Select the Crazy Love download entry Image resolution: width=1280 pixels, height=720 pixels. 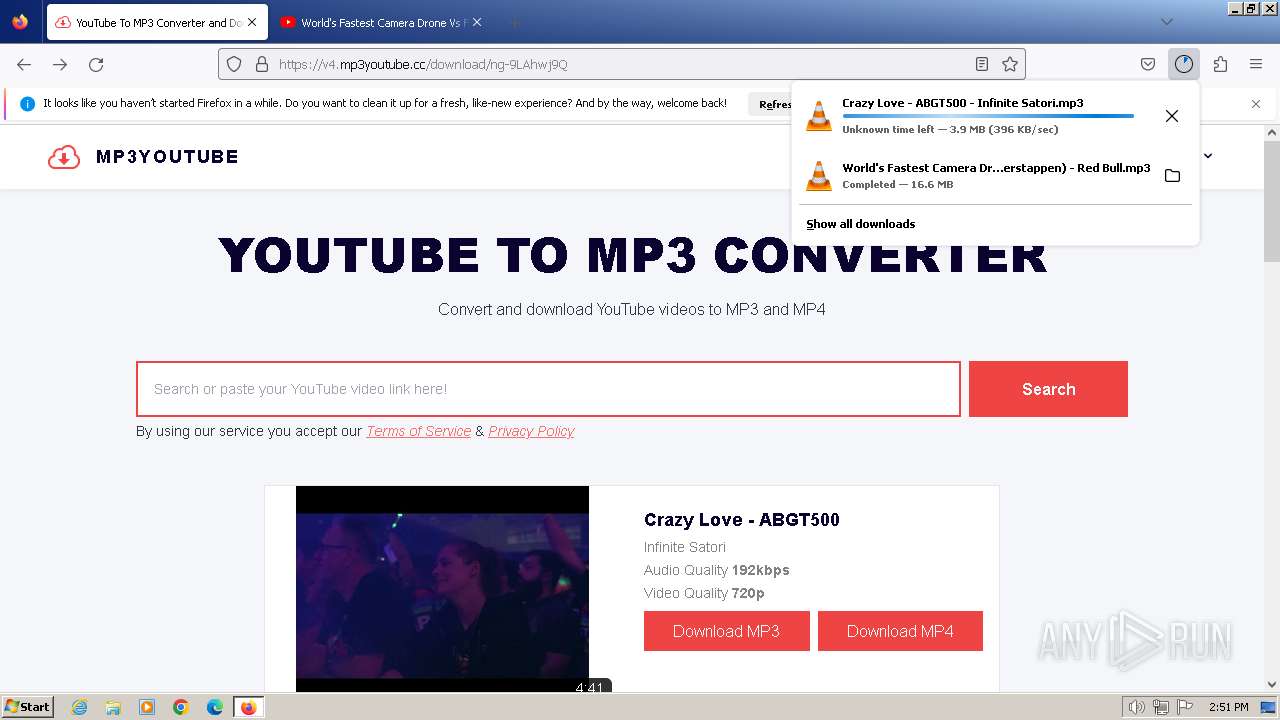pyautogui.click(x=995, y=116)
